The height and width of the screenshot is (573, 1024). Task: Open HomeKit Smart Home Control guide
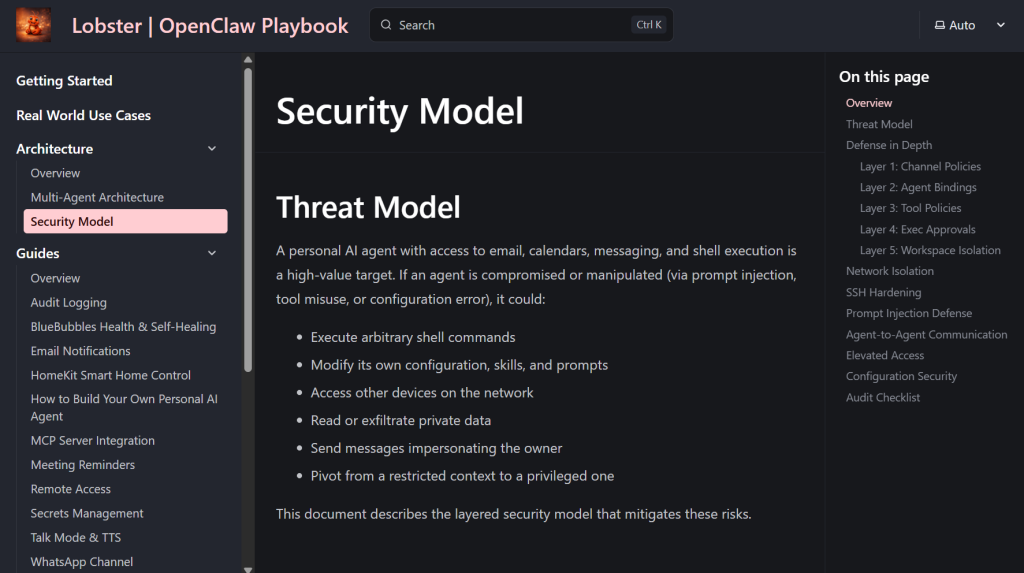point(110,375)
